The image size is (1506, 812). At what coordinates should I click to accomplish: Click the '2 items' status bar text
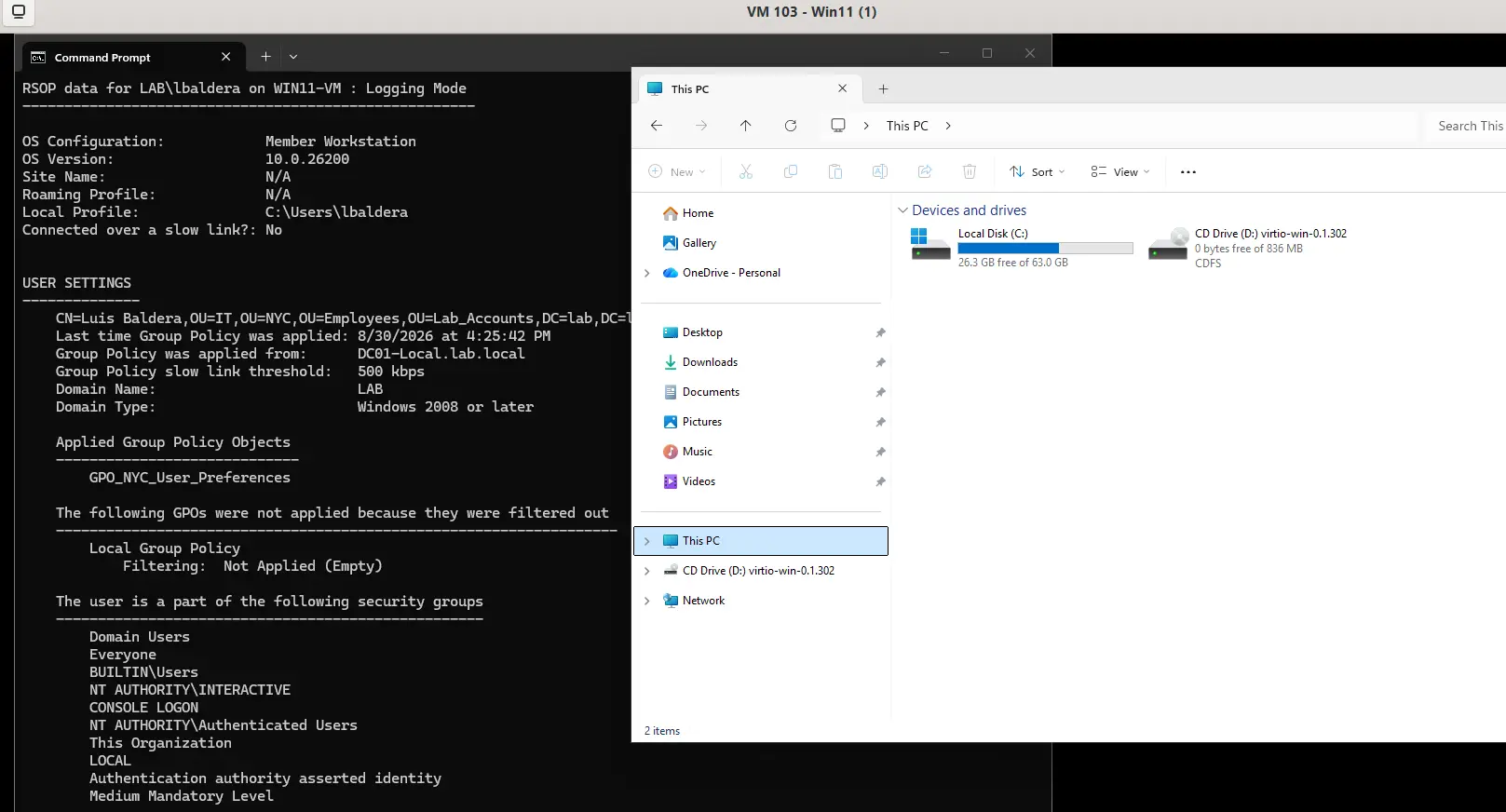(662, 731)
